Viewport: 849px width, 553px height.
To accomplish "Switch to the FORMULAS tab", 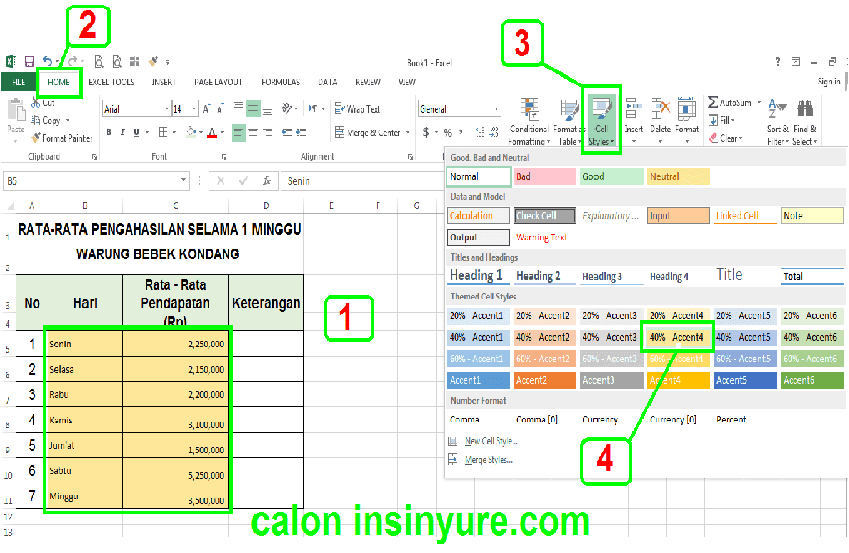I will [x=280, y=82].
